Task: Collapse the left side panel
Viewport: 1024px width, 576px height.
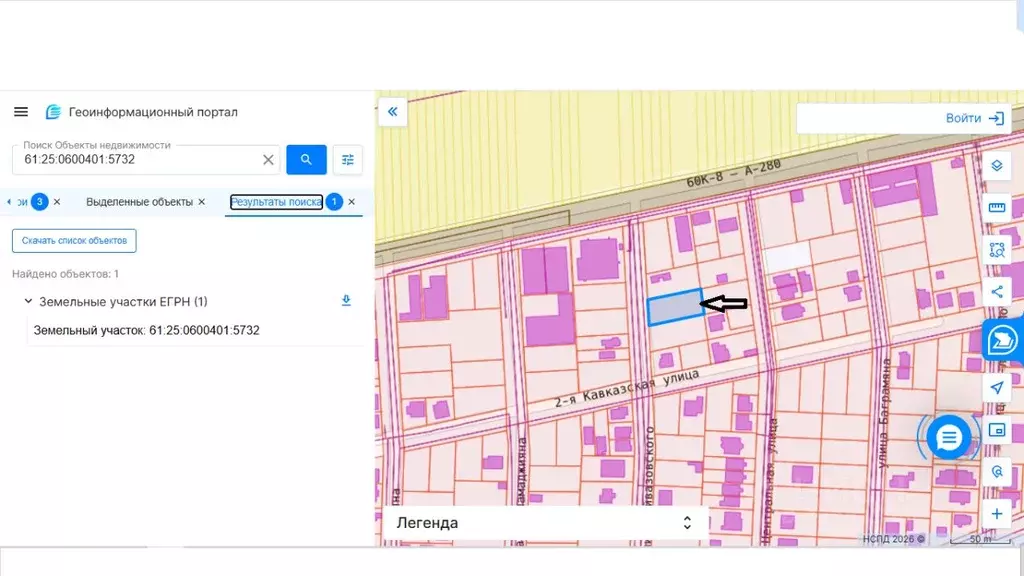Action: click(x=393, y=112)
